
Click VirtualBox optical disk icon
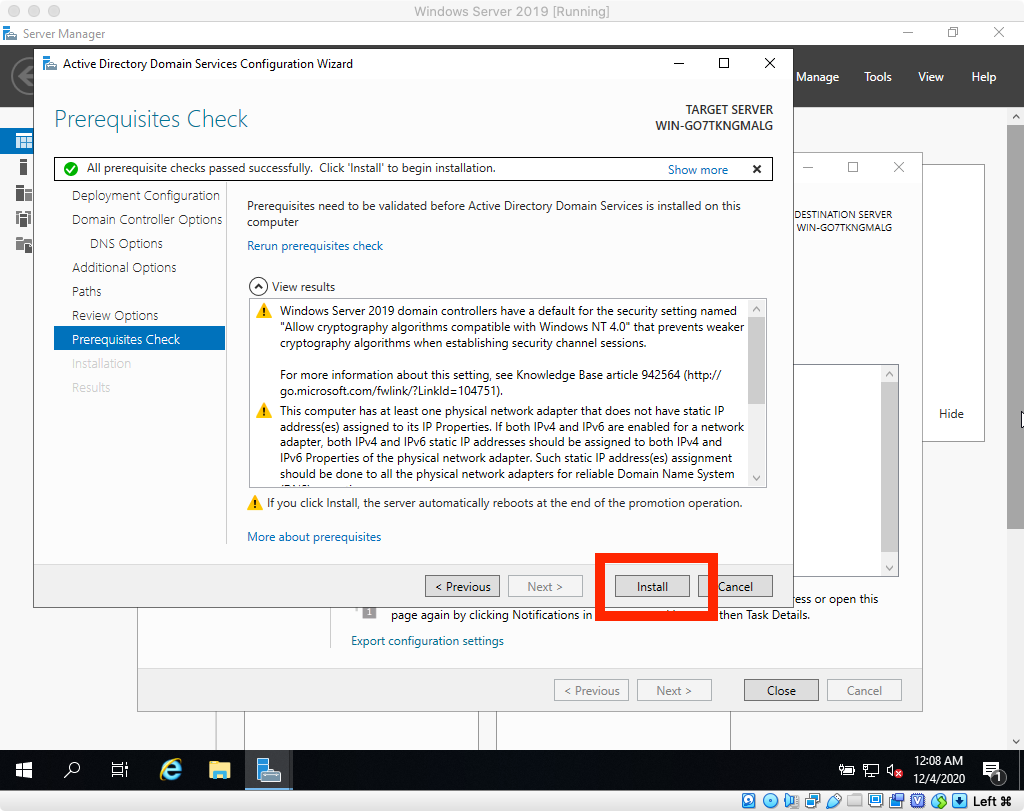click(x=770, y=801)
